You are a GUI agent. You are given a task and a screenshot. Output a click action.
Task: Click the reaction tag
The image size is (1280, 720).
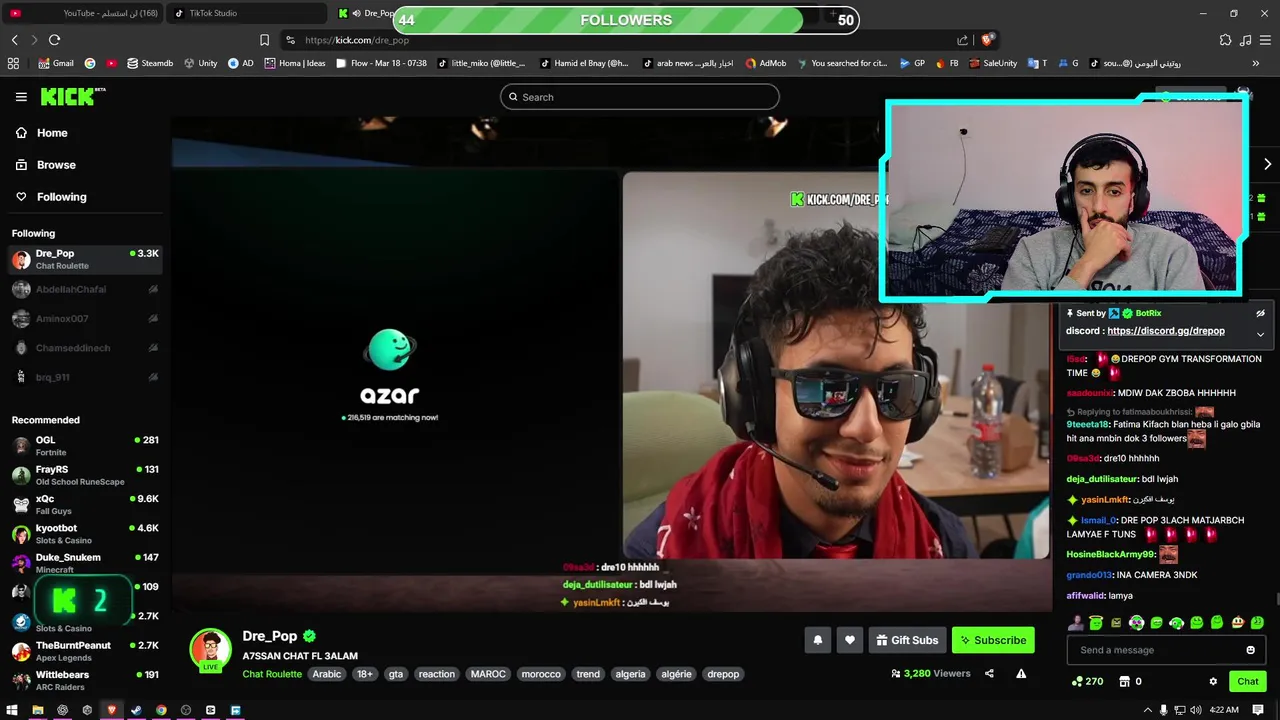pos(436,674)
